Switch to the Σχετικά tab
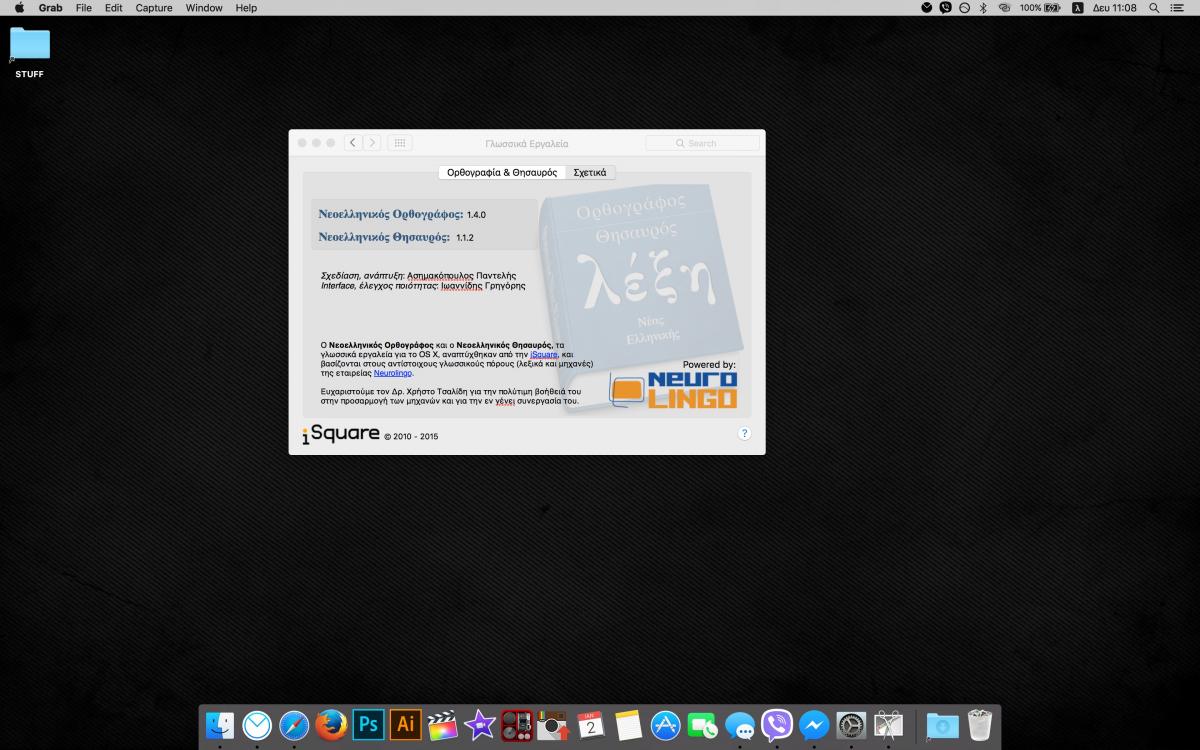Screen dimensions: 1200x750 pos(590,172)
